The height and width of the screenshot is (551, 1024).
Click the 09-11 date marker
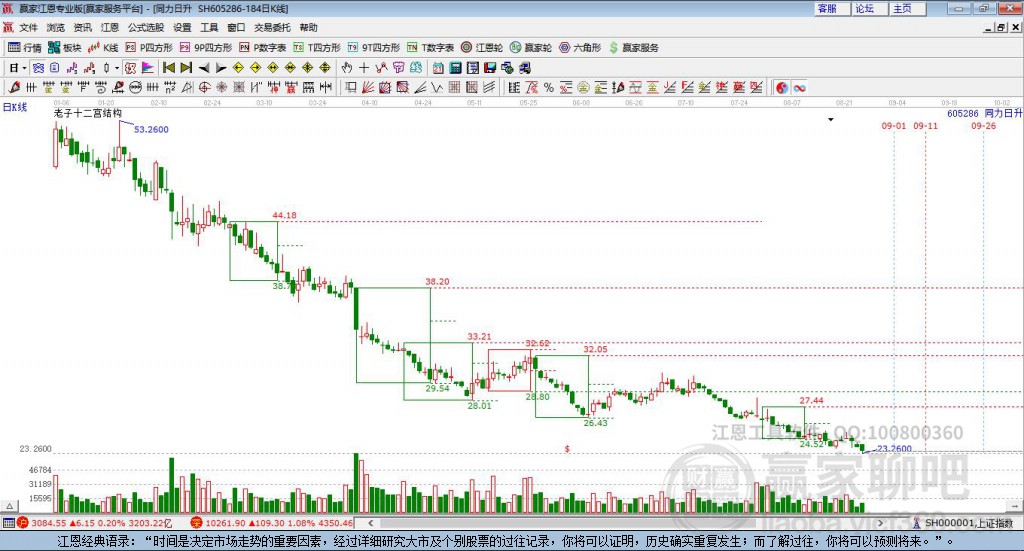[925, 125]
